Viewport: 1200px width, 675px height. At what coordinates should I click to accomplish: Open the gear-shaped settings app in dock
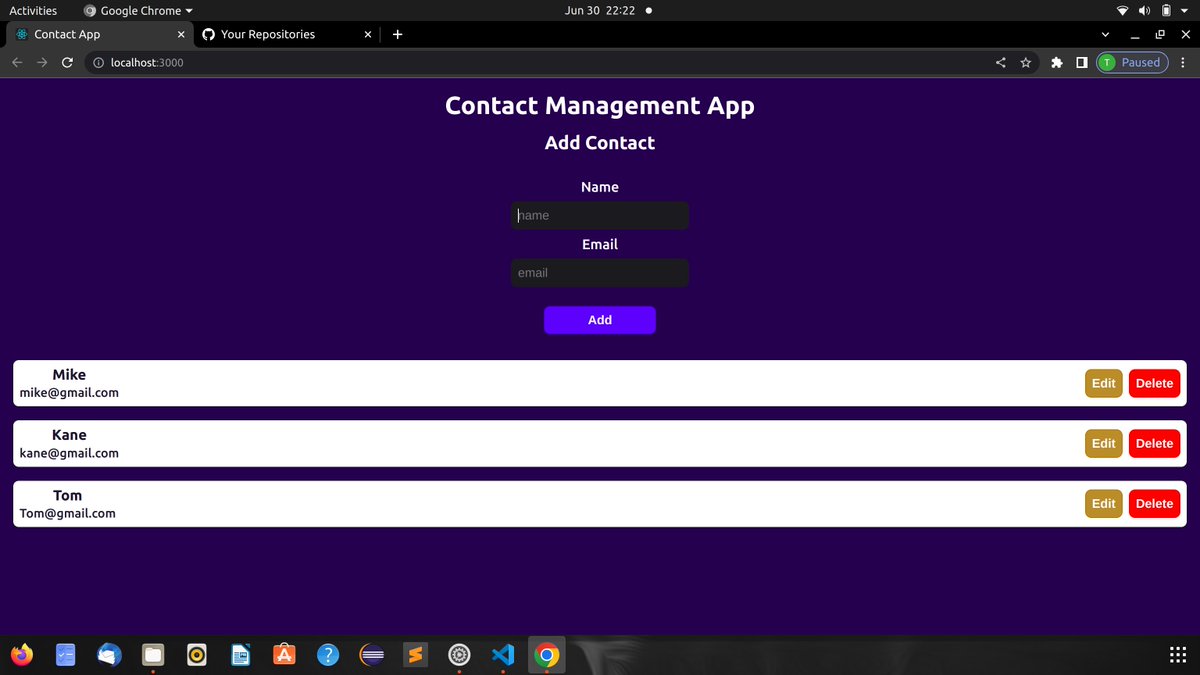[x=459, y=655]
